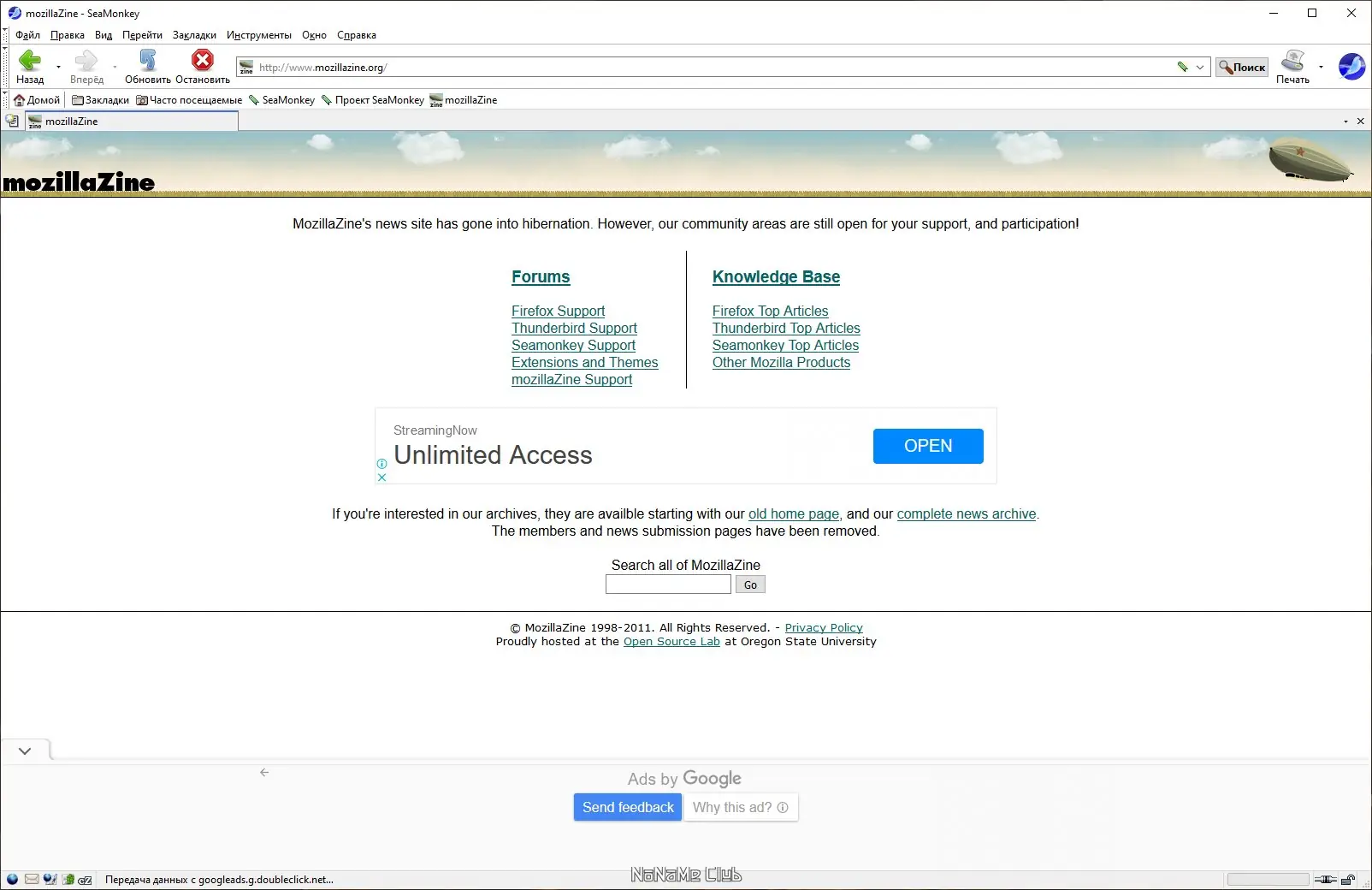Click the Поиск search button
The image size is (1372, 890).
click(x=1242, y=67)
